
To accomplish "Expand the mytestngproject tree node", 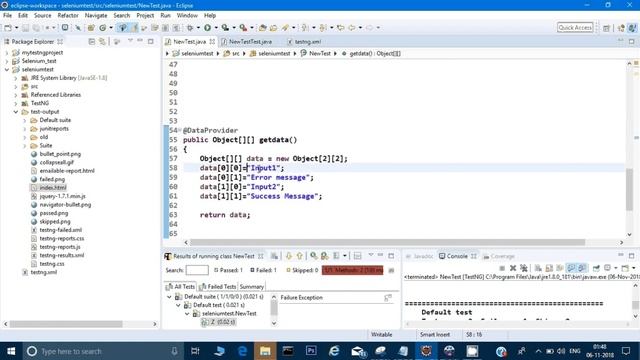I will pyautogui.click(x=7, y=53).
